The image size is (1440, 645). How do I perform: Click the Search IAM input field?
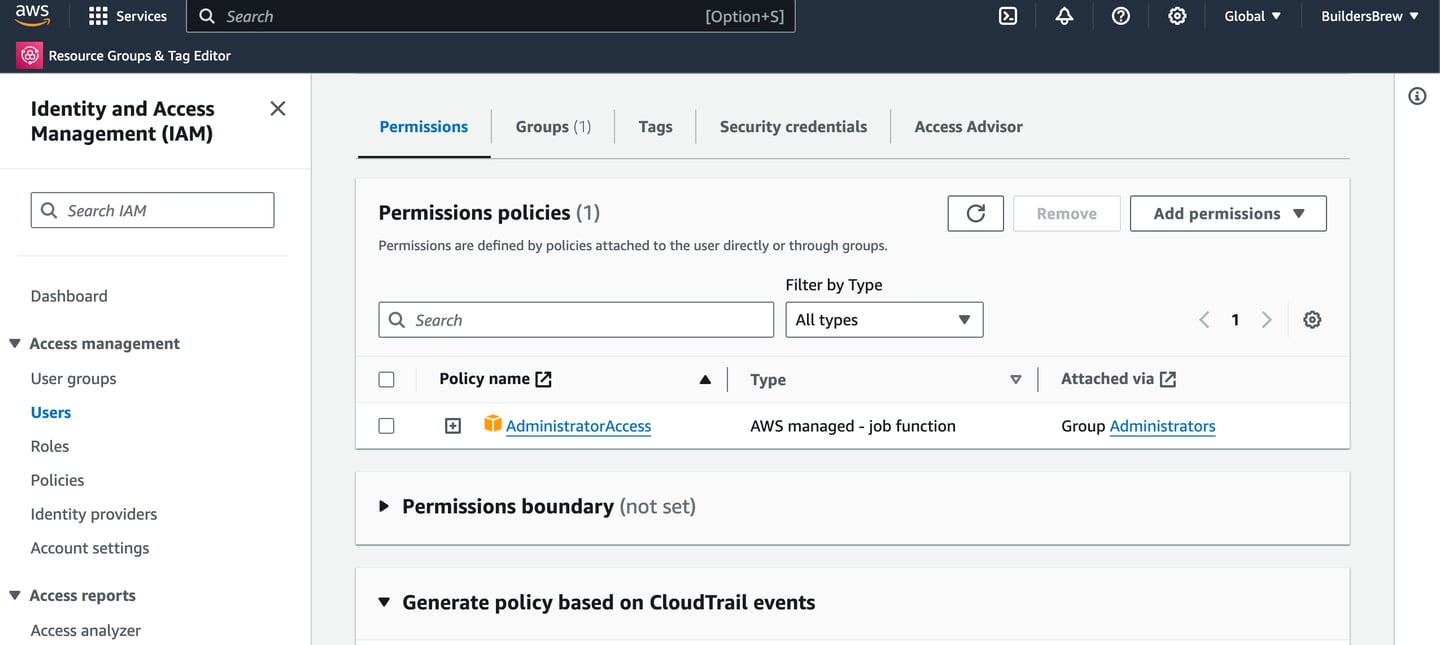[x=153, y=210]
